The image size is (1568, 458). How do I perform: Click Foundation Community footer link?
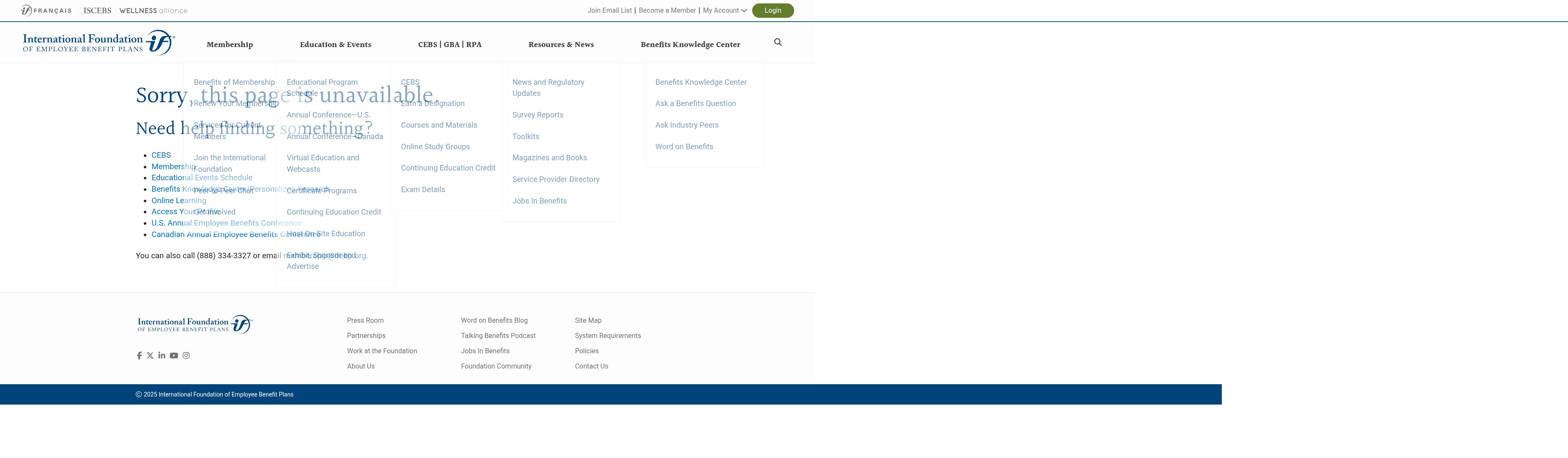click(x=496, y=366)
